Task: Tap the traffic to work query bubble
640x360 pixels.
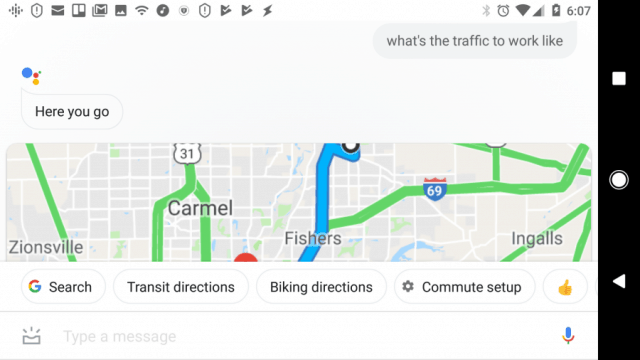Action: pyautogui.click(x=475, y=41)
